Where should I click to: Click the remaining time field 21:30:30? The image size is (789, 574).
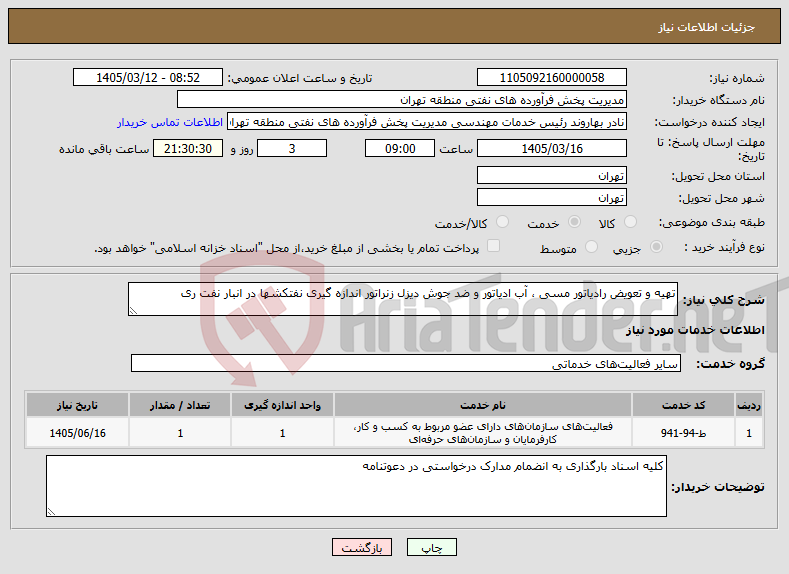188,148
